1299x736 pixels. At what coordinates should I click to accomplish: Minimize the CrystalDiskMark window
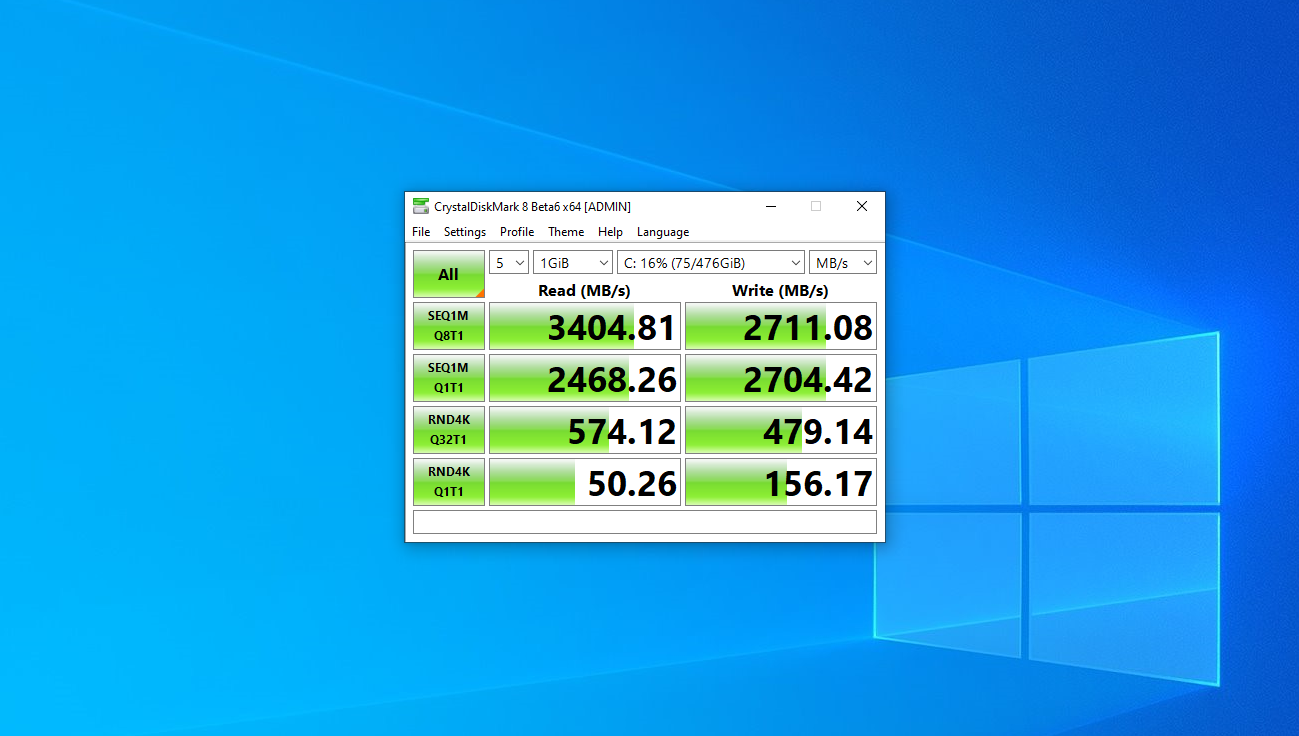(771, 206)
